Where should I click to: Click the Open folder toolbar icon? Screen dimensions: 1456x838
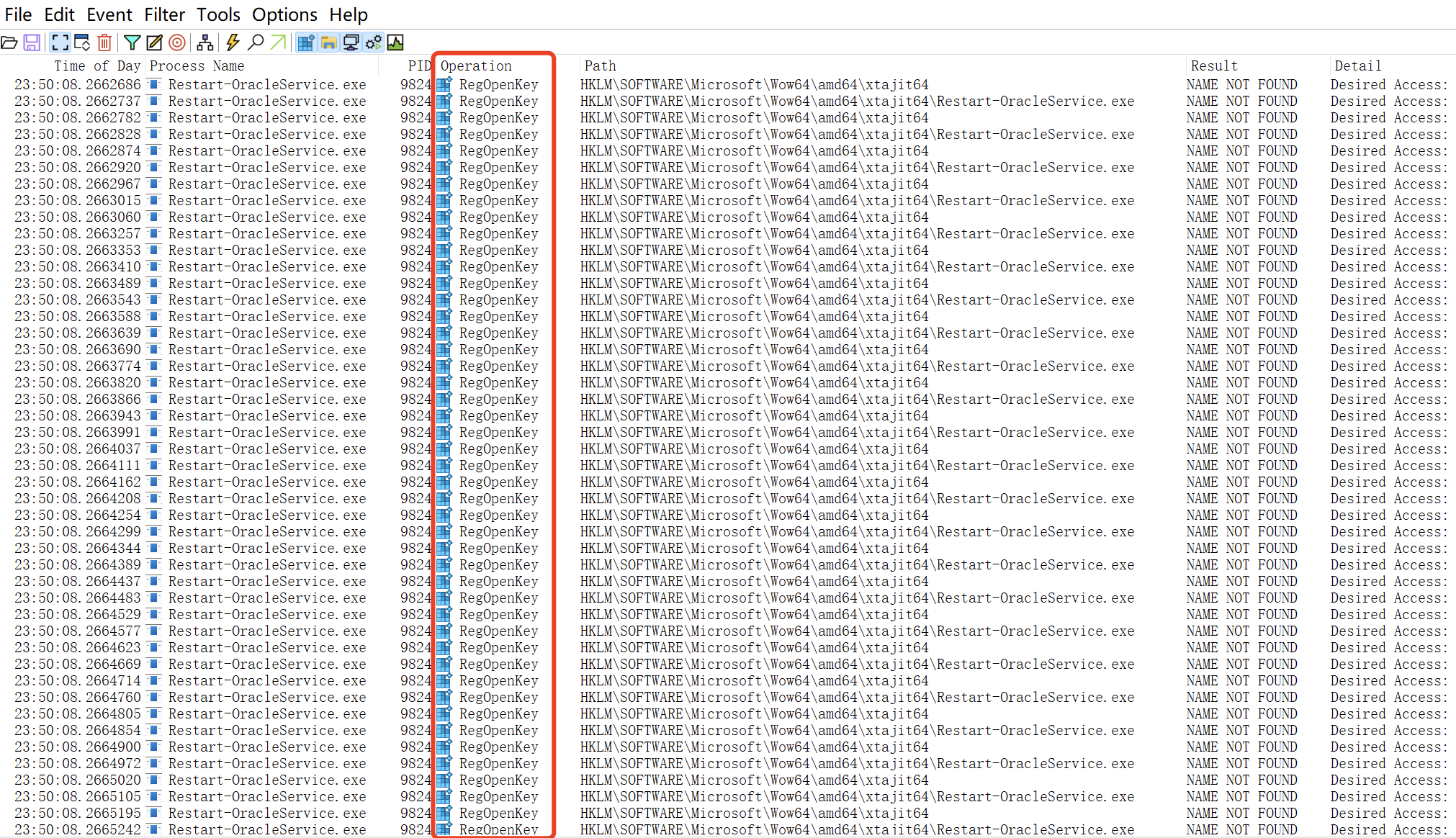tap(9, 43)
